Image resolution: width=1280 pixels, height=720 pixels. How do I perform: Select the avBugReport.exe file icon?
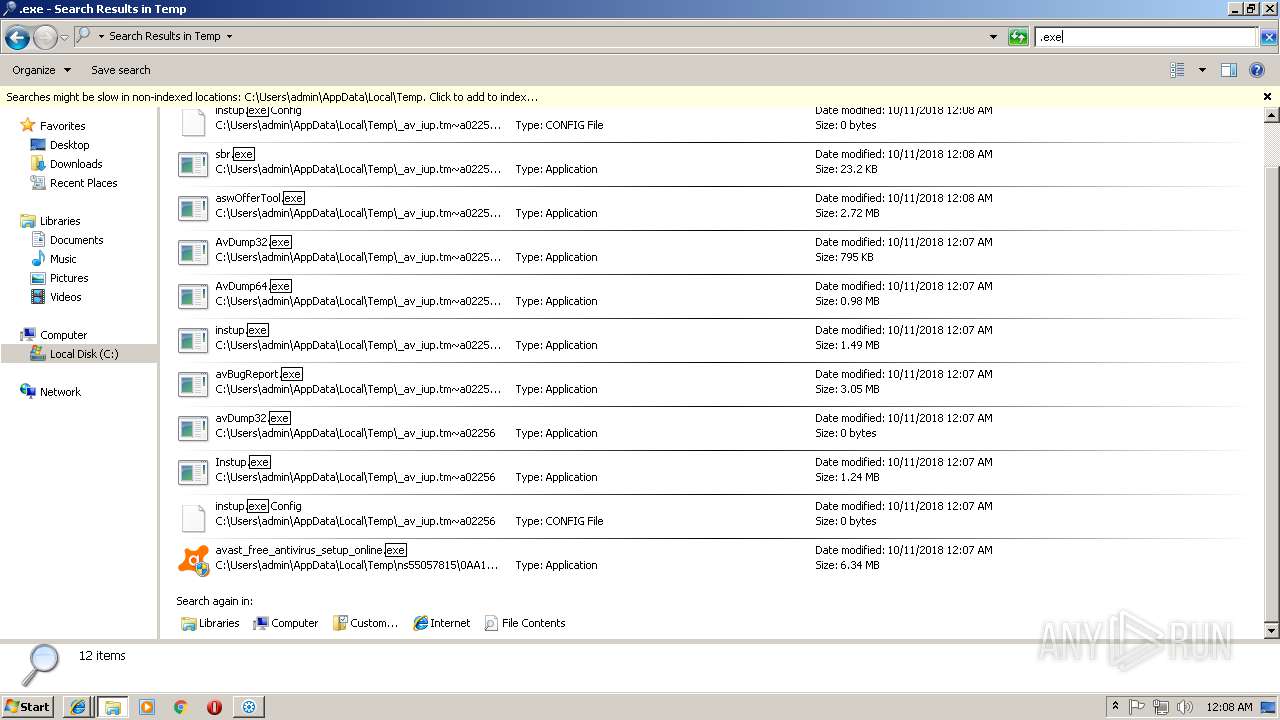[x=193, y=384]
